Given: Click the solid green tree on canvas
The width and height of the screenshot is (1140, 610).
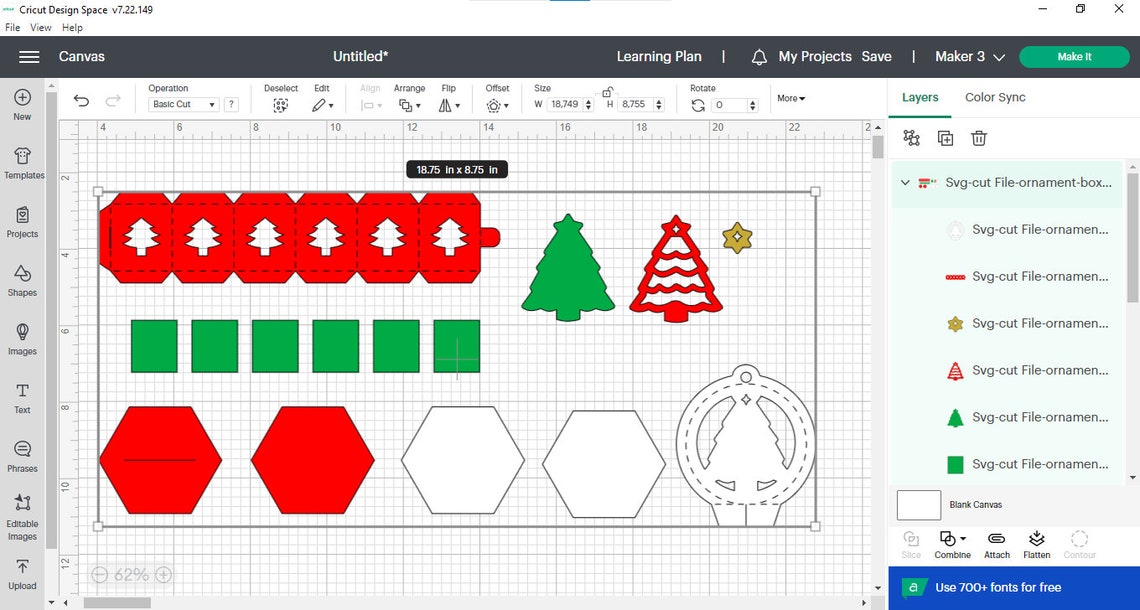Looking at the screenshot, I should click(x=568, y=269).
